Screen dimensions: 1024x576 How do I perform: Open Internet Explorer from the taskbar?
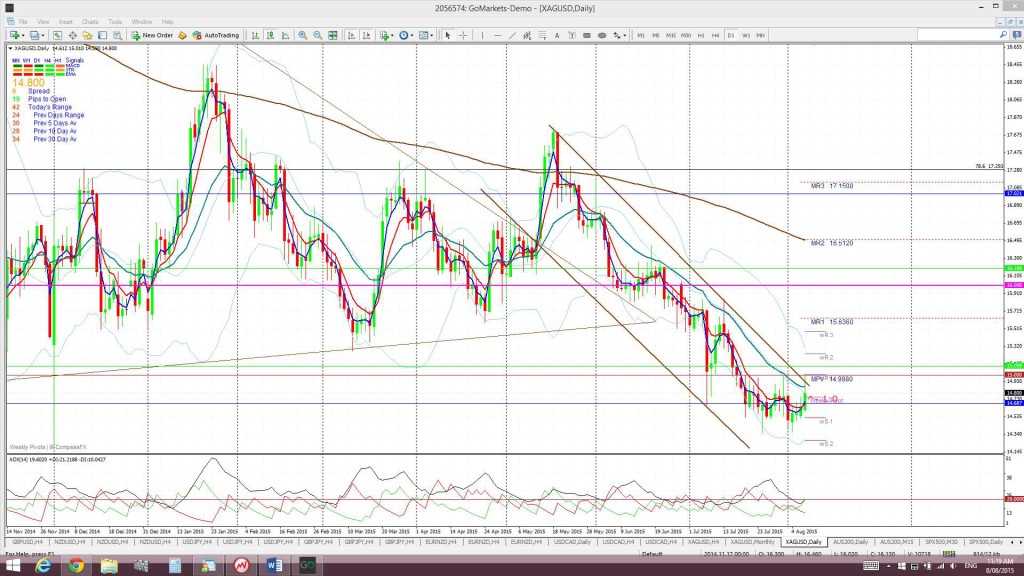click(43, 565)
